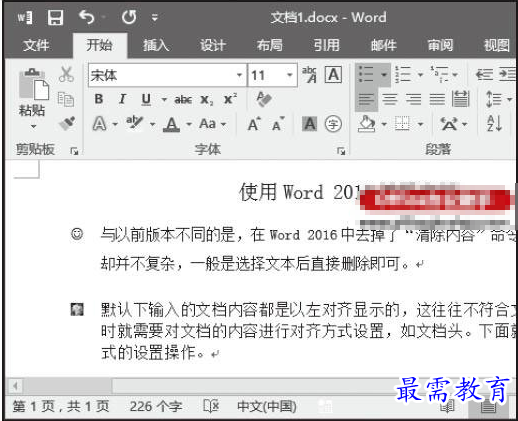Viewport: 518px width, 421px height.
Task: Undo the last action
Action: (87, 17)
